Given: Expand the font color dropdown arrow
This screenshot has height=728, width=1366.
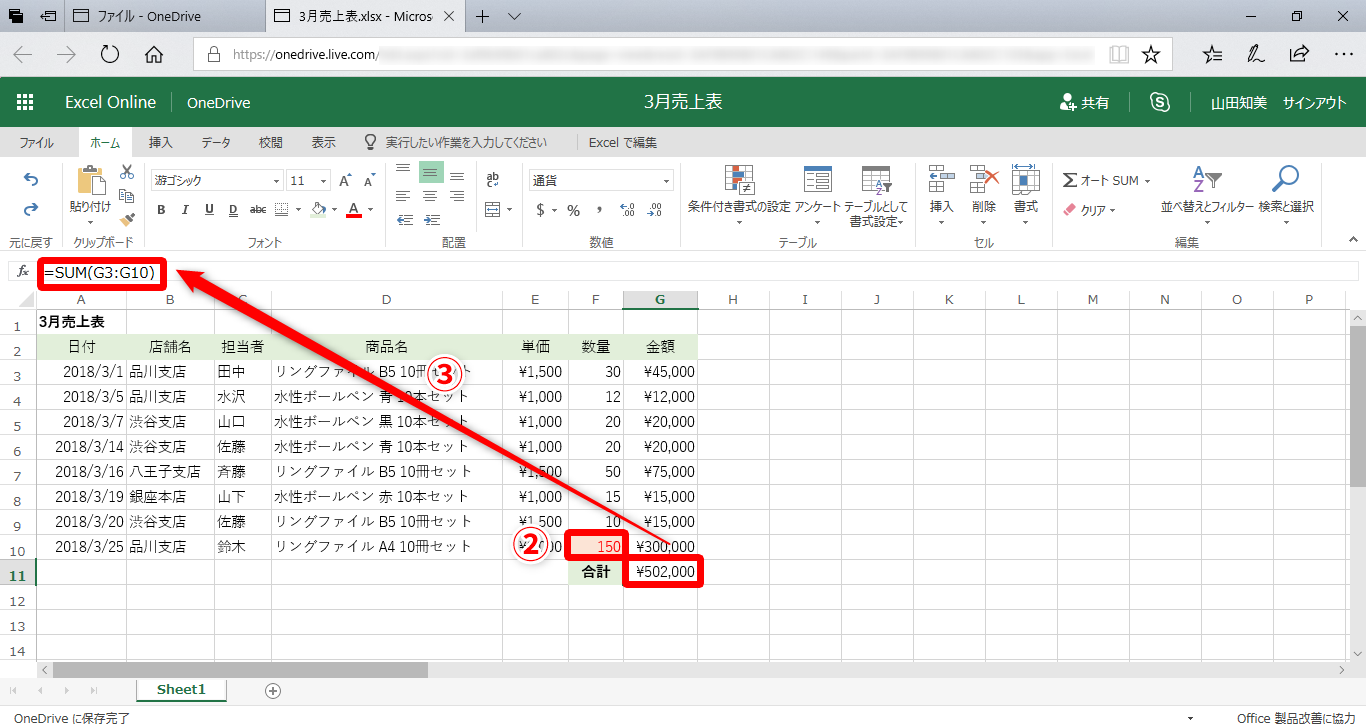Looking at the screenshot, I should click(370, 210).
